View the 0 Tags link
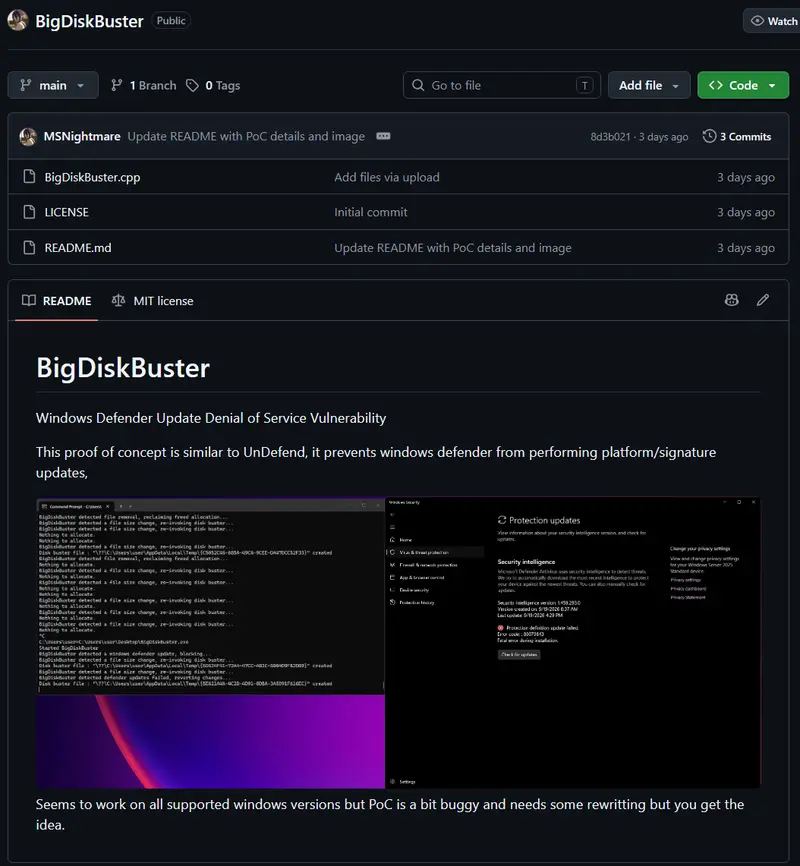The image size is (800, 866). click(213, 86)
